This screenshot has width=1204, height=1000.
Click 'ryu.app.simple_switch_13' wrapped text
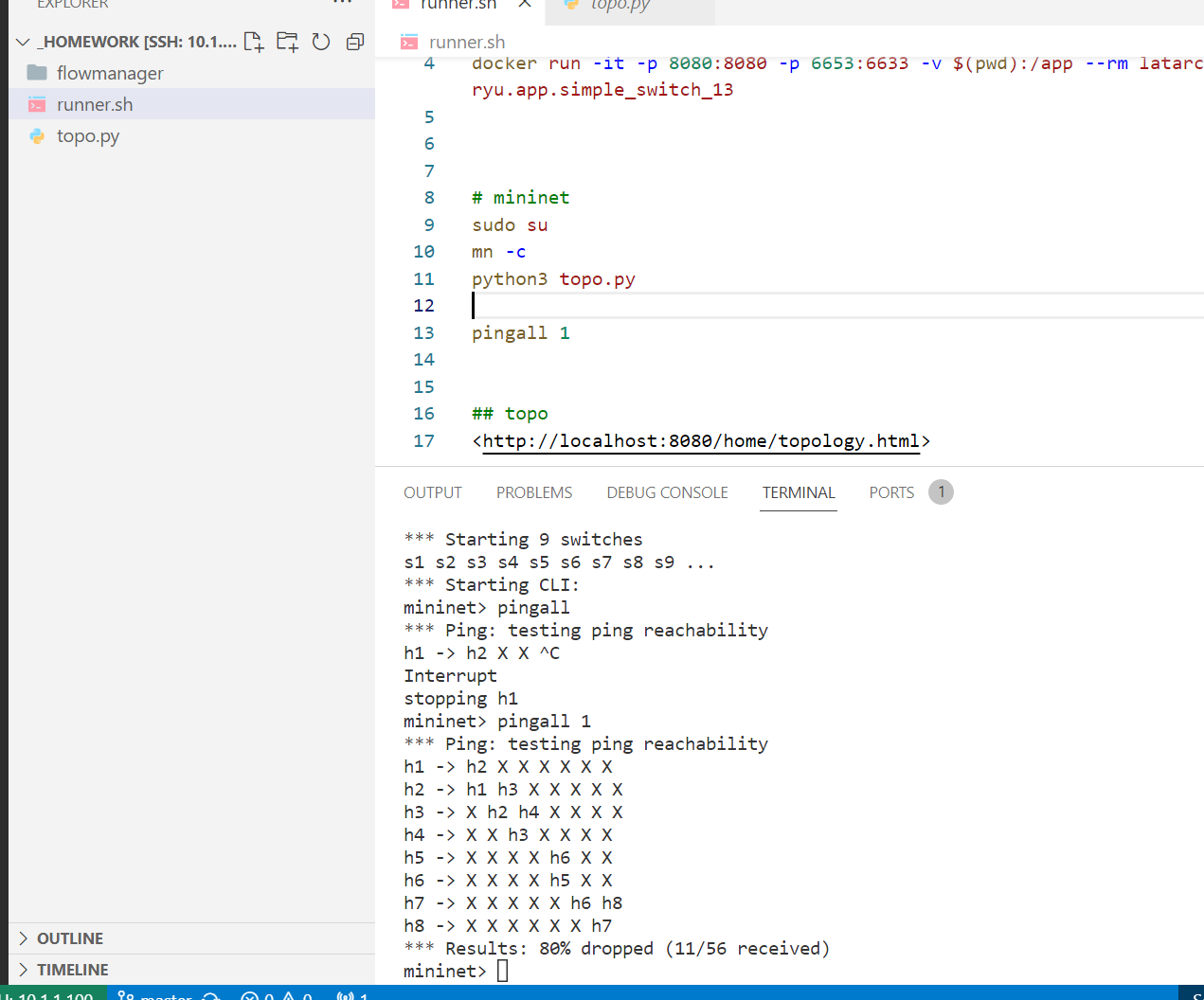(x=602, y=90)
